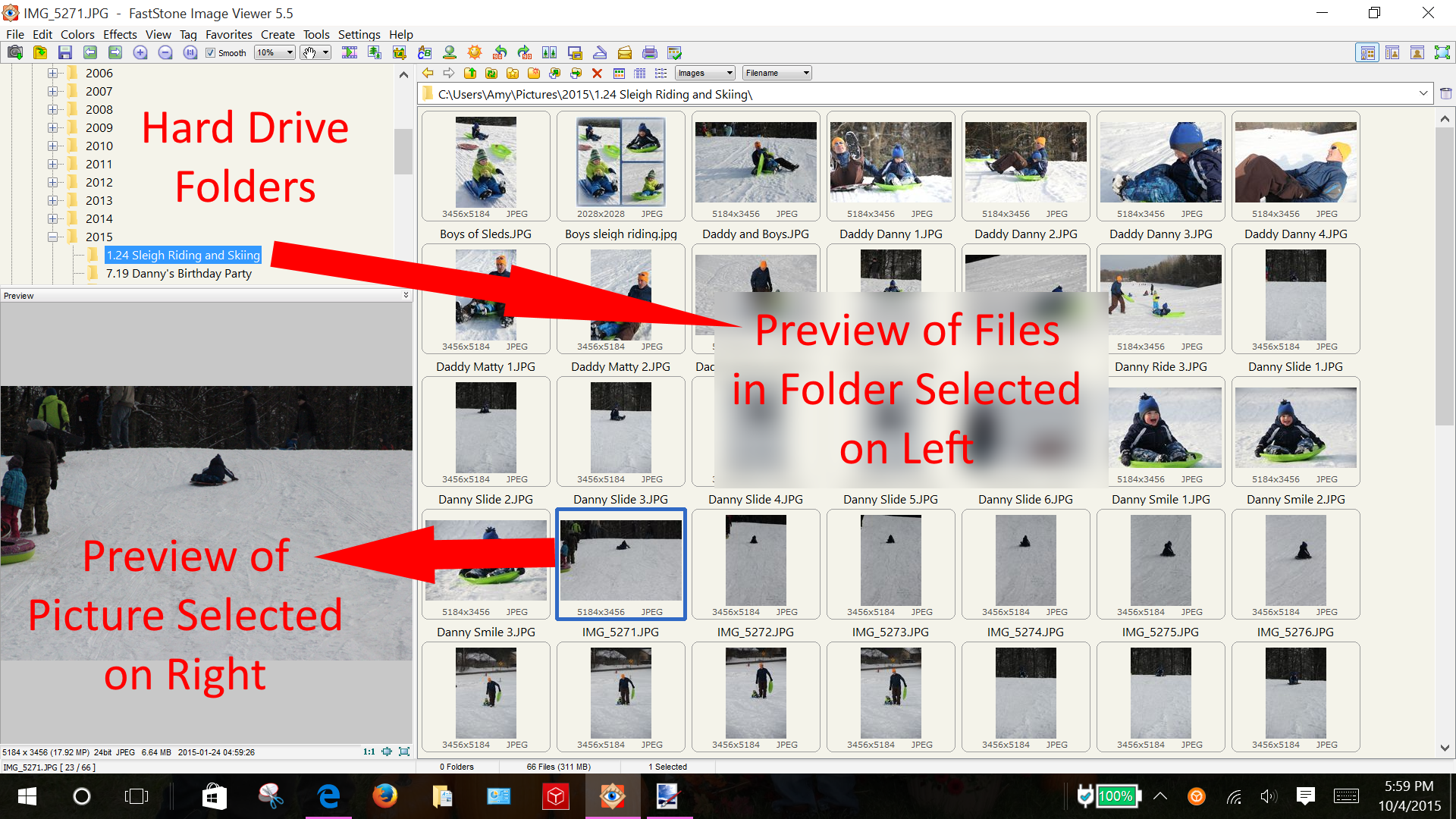Expand the 2013 folder tree node
This screenshot has width=1456, height=819.
52,200
